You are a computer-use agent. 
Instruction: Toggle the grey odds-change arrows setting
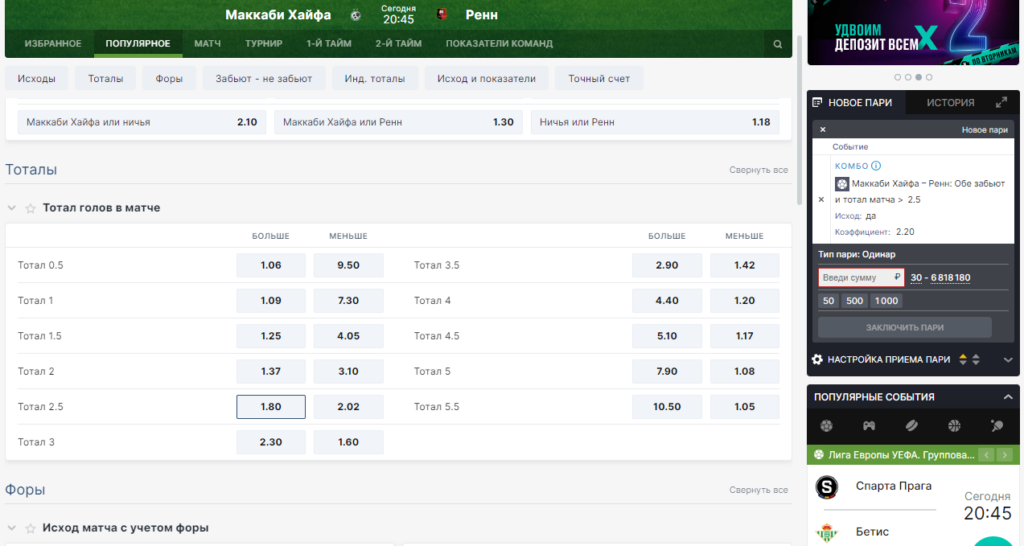click(x=976, y=359)
